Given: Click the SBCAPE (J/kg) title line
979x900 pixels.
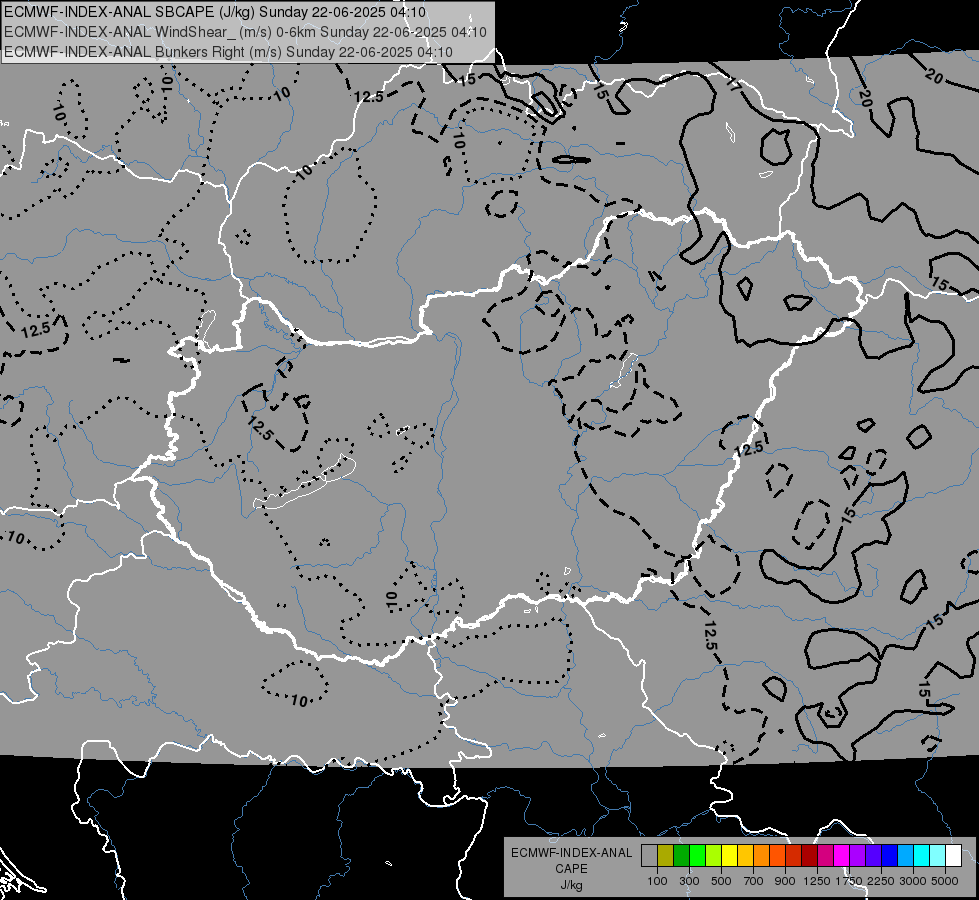Looking at the screenshot, I should point(215,12).
